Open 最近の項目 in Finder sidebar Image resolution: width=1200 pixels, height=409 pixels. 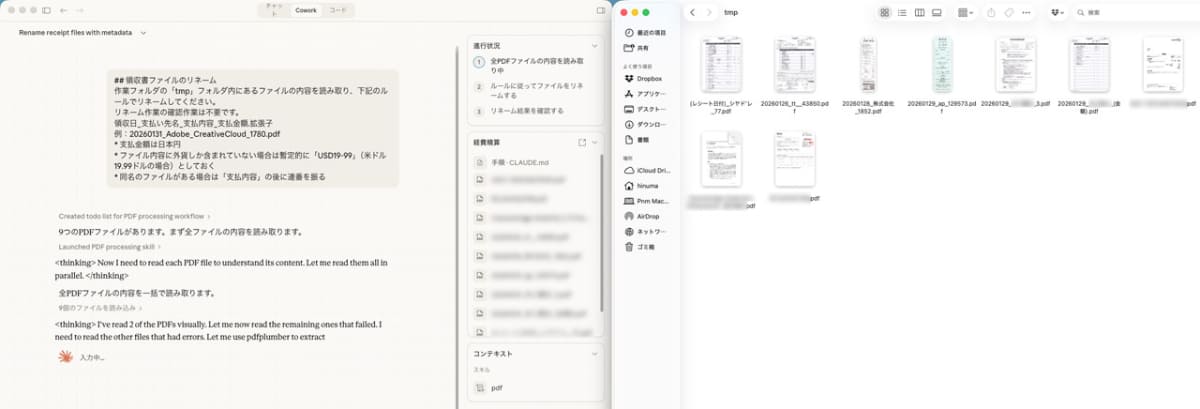point(645,33)
